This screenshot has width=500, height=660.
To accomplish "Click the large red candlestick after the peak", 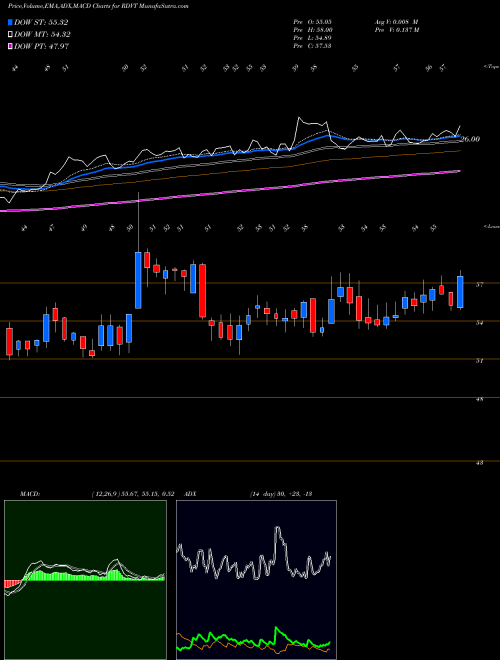I will 202,290.
